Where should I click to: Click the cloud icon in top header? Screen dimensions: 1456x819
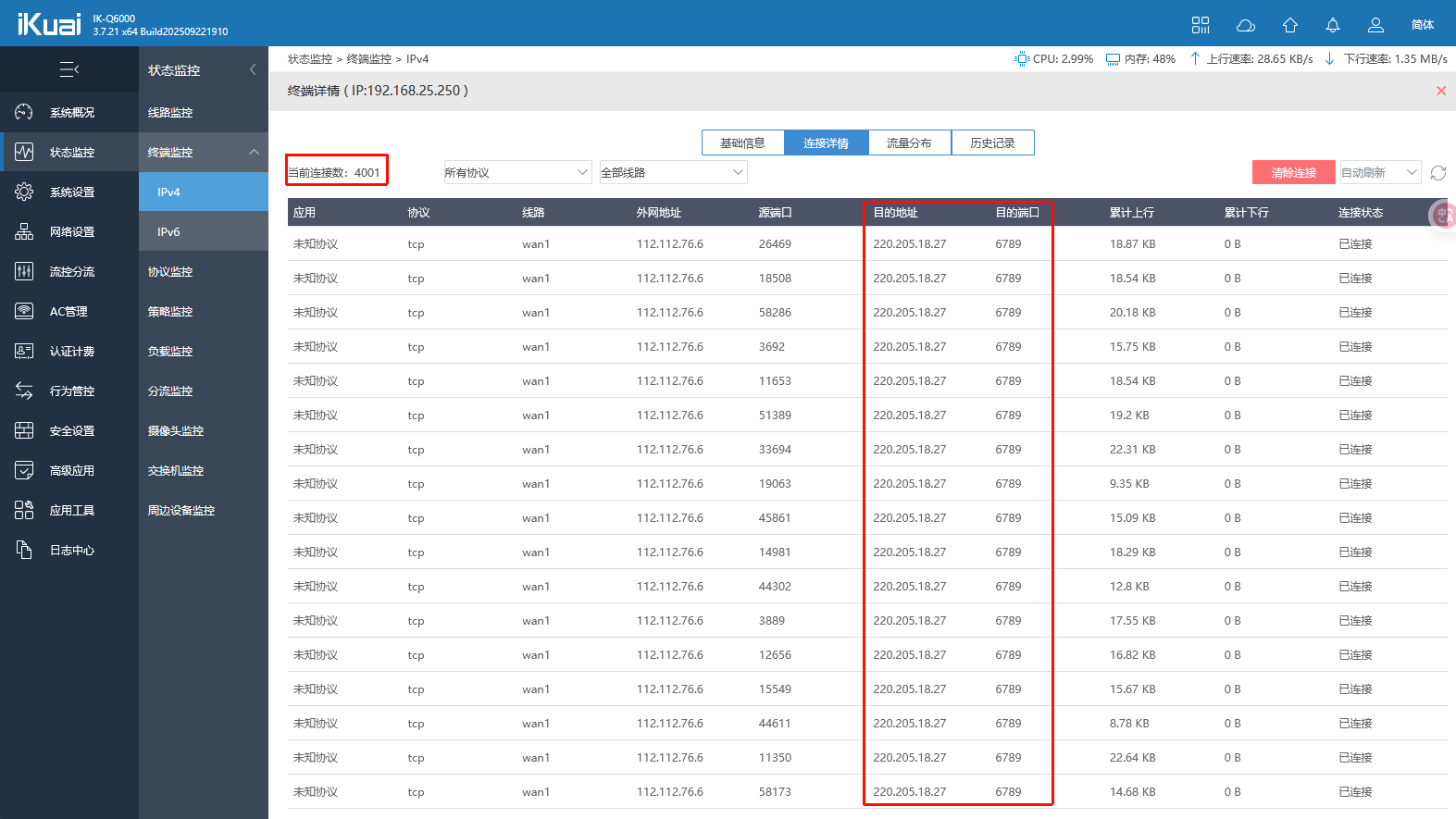pyautogui.click(x=1245, y=25)
